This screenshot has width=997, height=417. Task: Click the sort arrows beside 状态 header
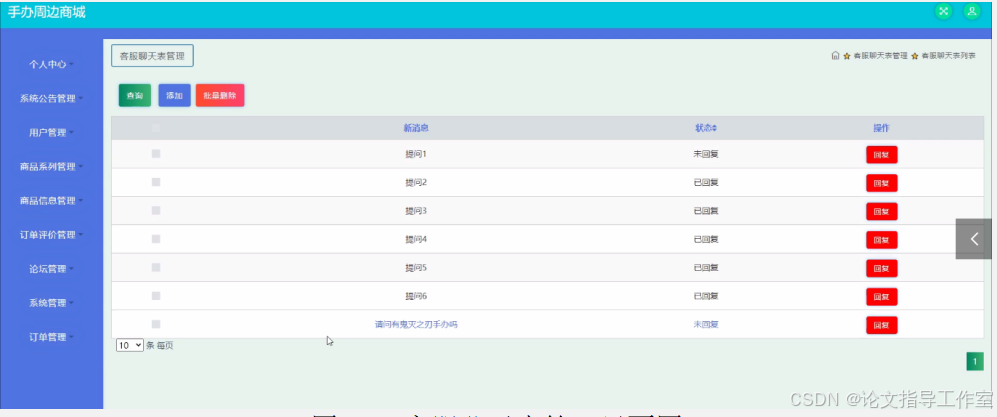714,128
